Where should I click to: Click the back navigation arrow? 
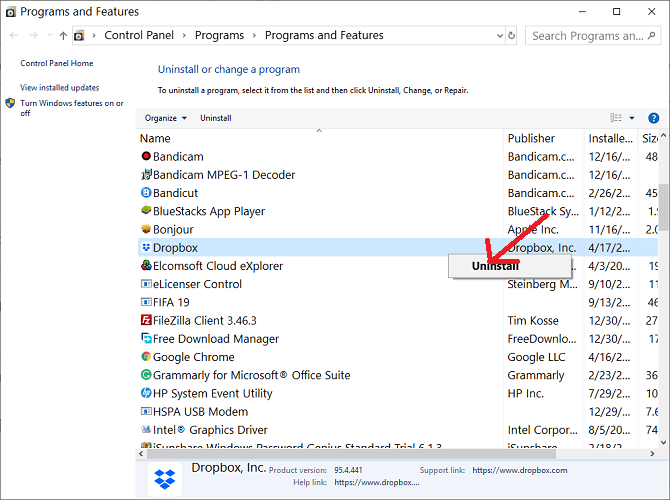(x=14, y=35)
